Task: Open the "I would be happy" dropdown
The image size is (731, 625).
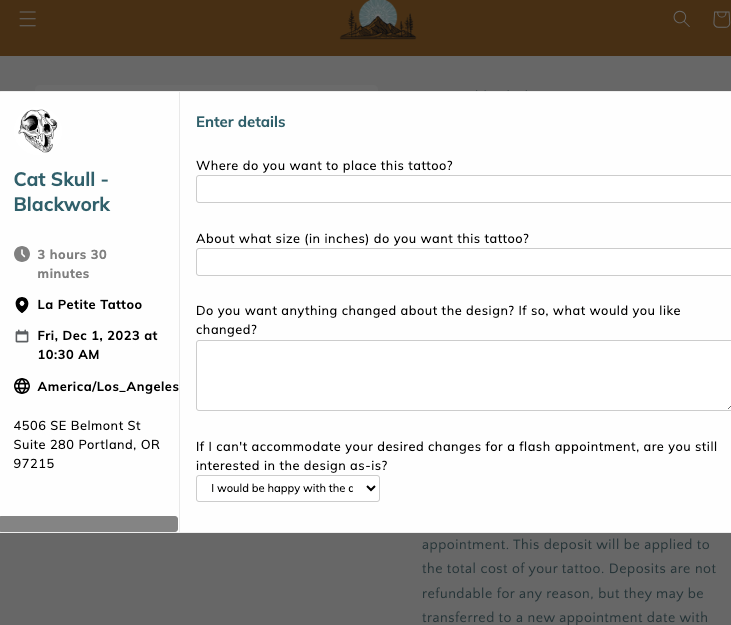Action: pyautogui.click(x=288, y=488)
